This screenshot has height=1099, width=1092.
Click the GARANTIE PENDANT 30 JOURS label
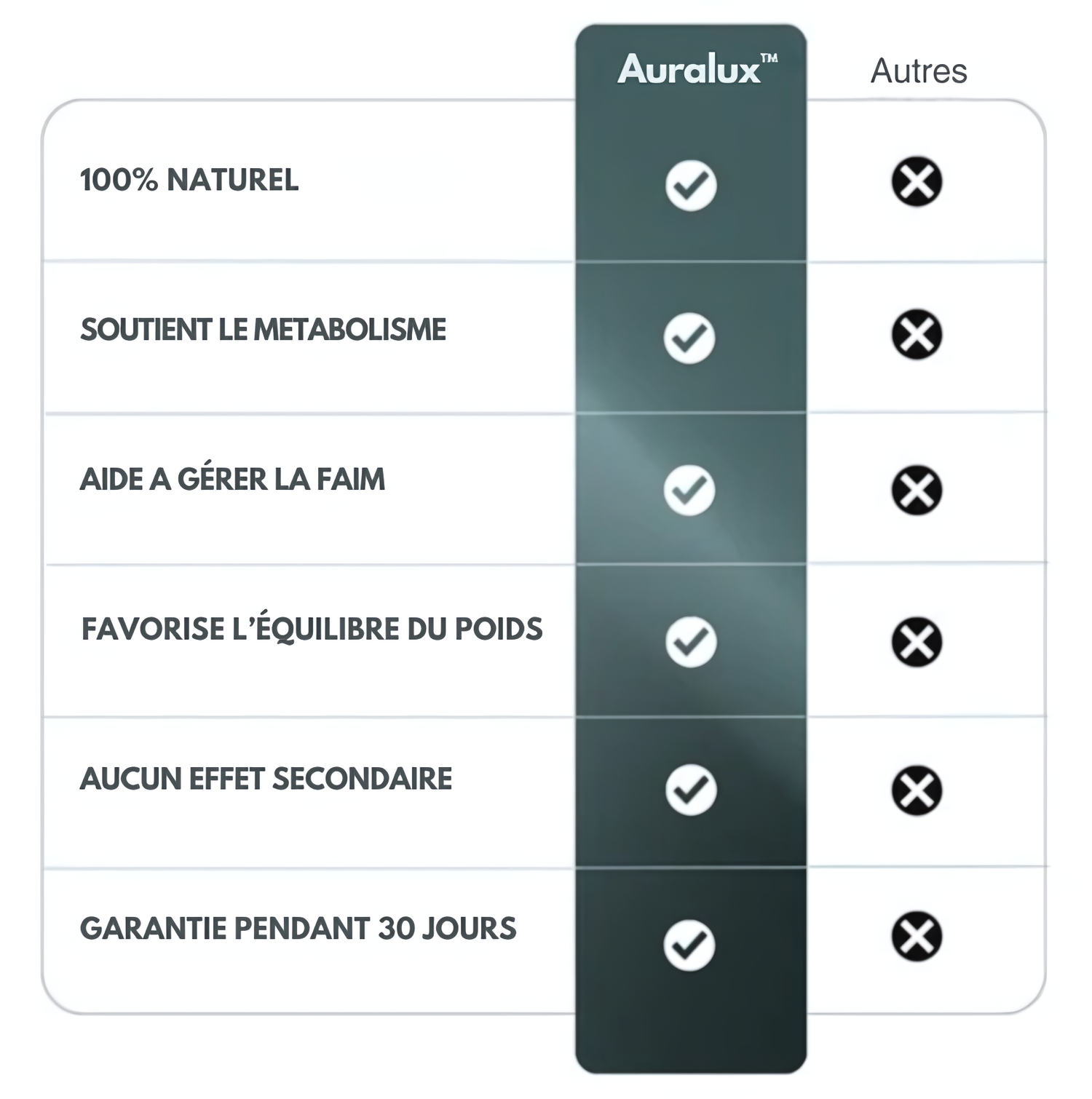[298, 929]
